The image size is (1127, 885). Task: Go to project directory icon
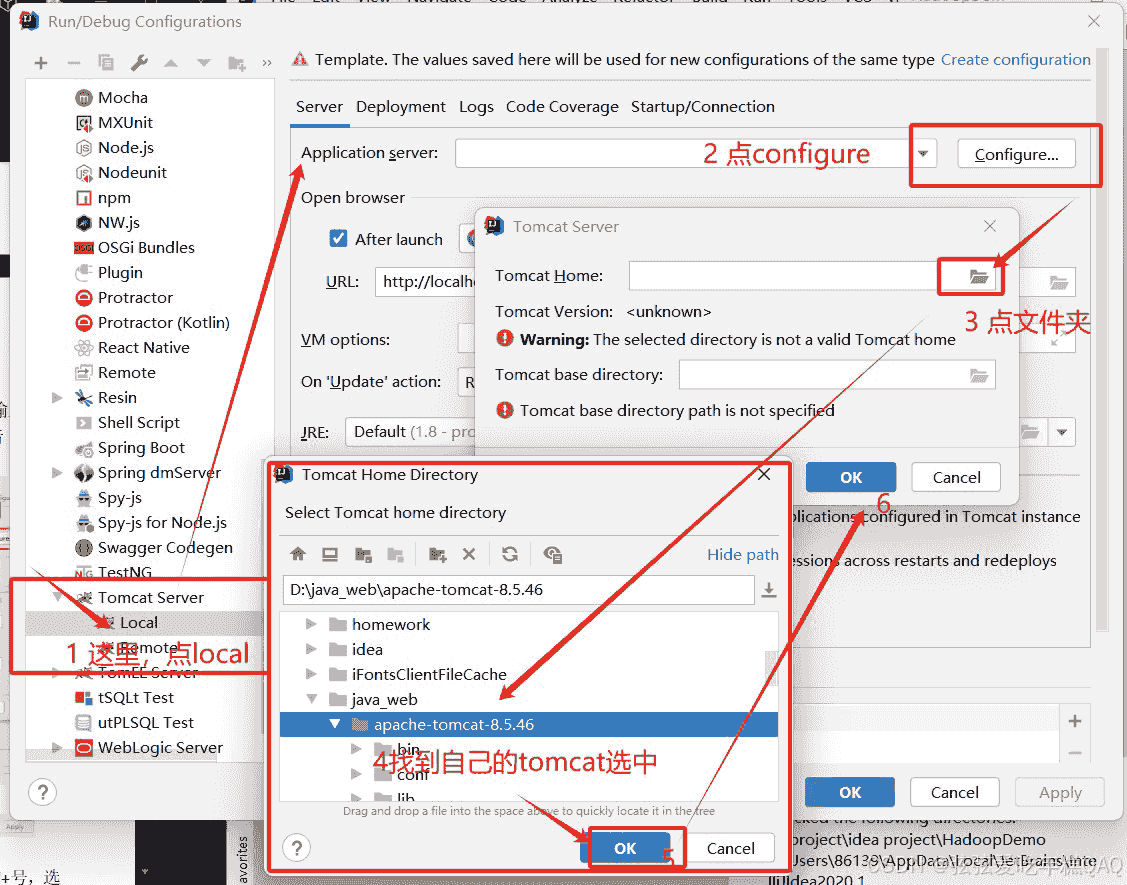point(363,554)
